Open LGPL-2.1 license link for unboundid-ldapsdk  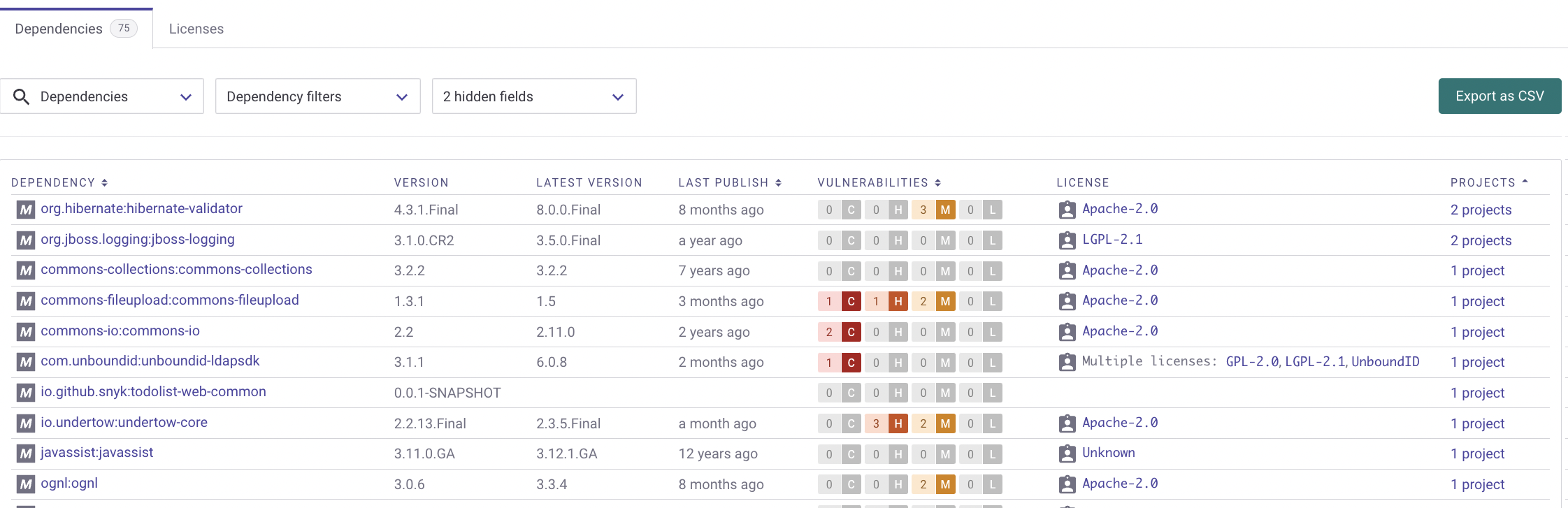(x=1315, y=362)
